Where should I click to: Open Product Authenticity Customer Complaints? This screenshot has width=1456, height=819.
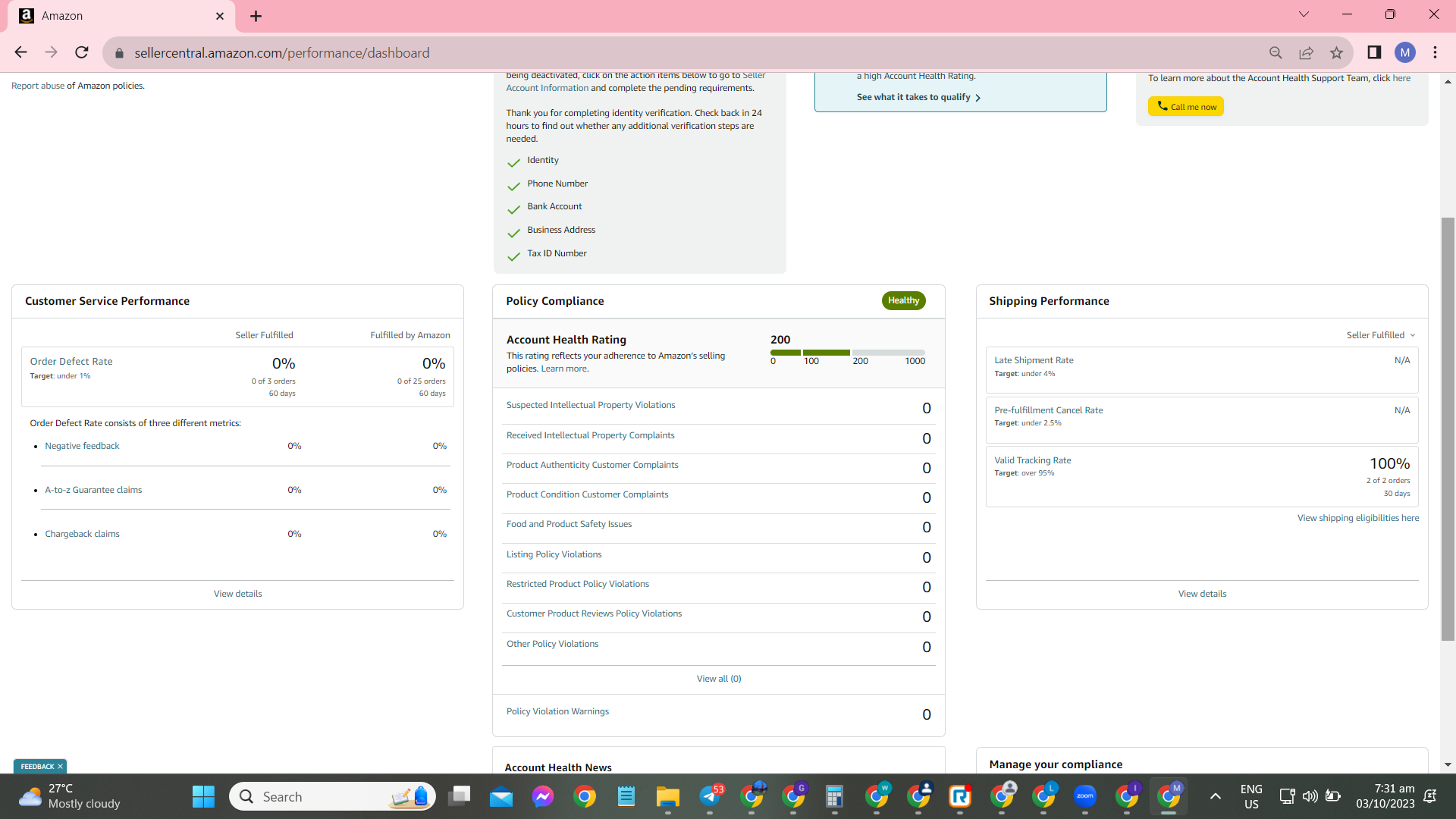point(592,465)
